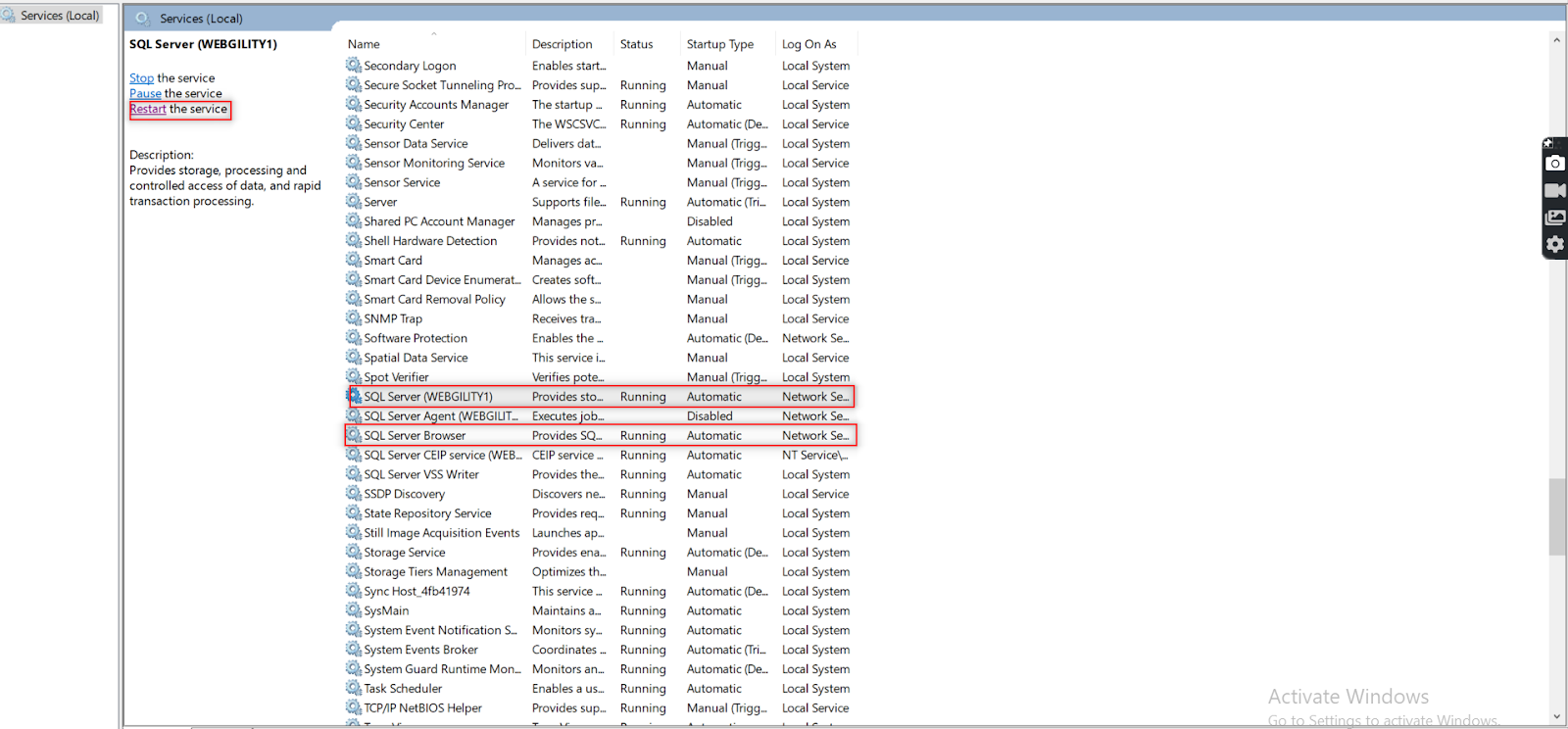
Task: Select Spatial Data Service name
Action: pos(416,358)
